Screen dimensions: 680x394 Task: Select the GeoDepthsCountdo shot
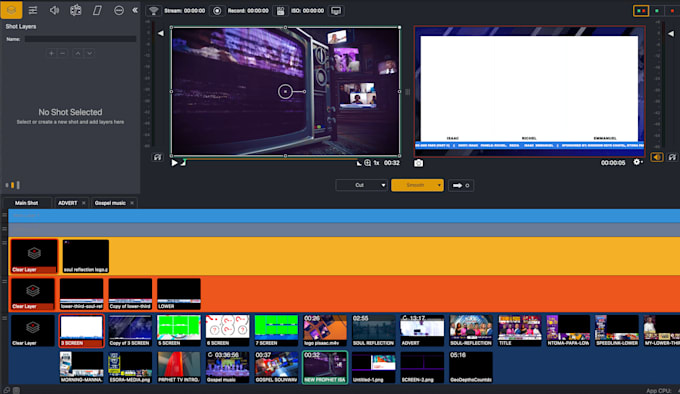[471, 367]
